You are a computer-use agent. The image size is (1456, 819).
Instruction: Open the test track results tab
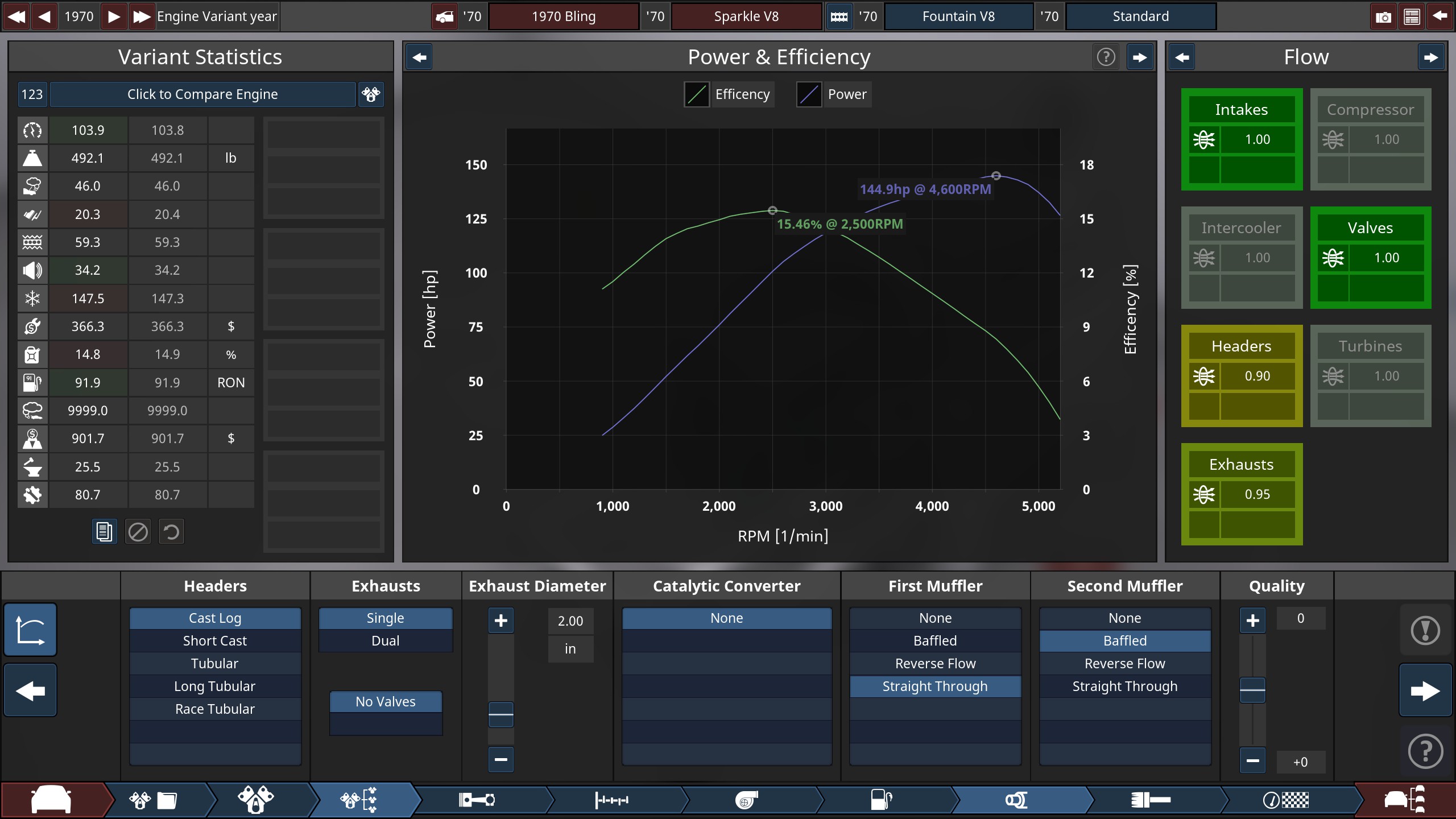click(1285, 800)
